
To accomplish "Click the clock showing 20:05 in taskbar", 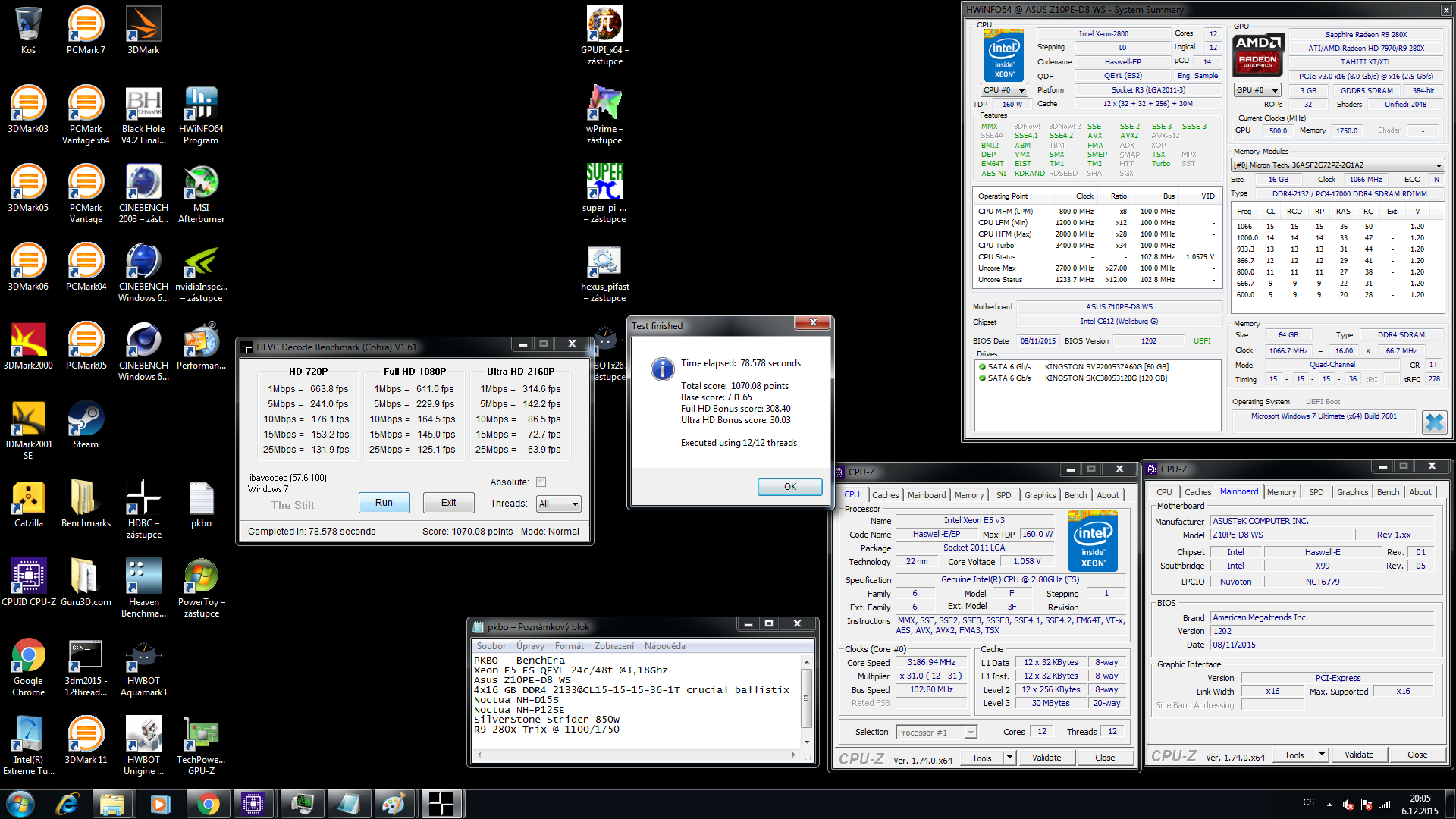I will click(x=1420, y=799).
